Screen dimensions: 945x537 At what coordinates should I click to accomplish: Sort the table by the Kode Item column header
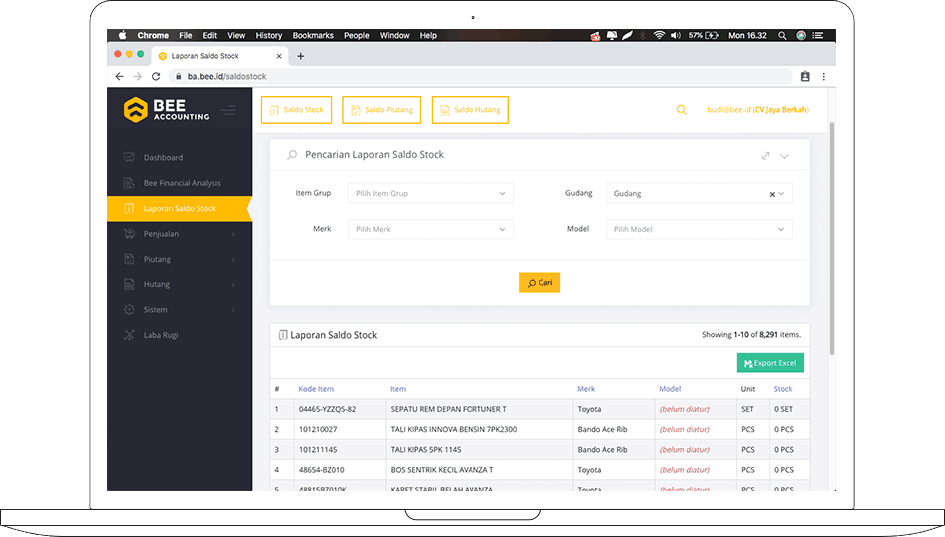316,389
